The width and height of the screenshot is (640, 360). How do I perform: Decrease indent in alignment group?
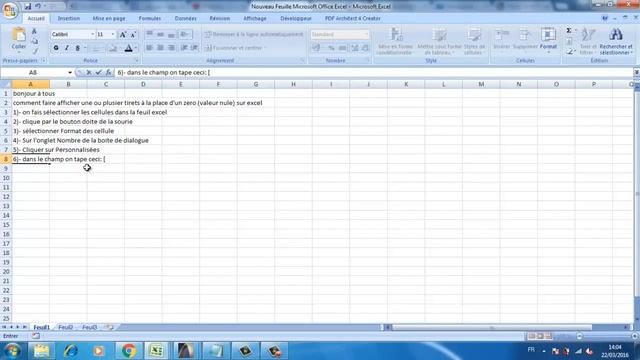tap(184, 48)
